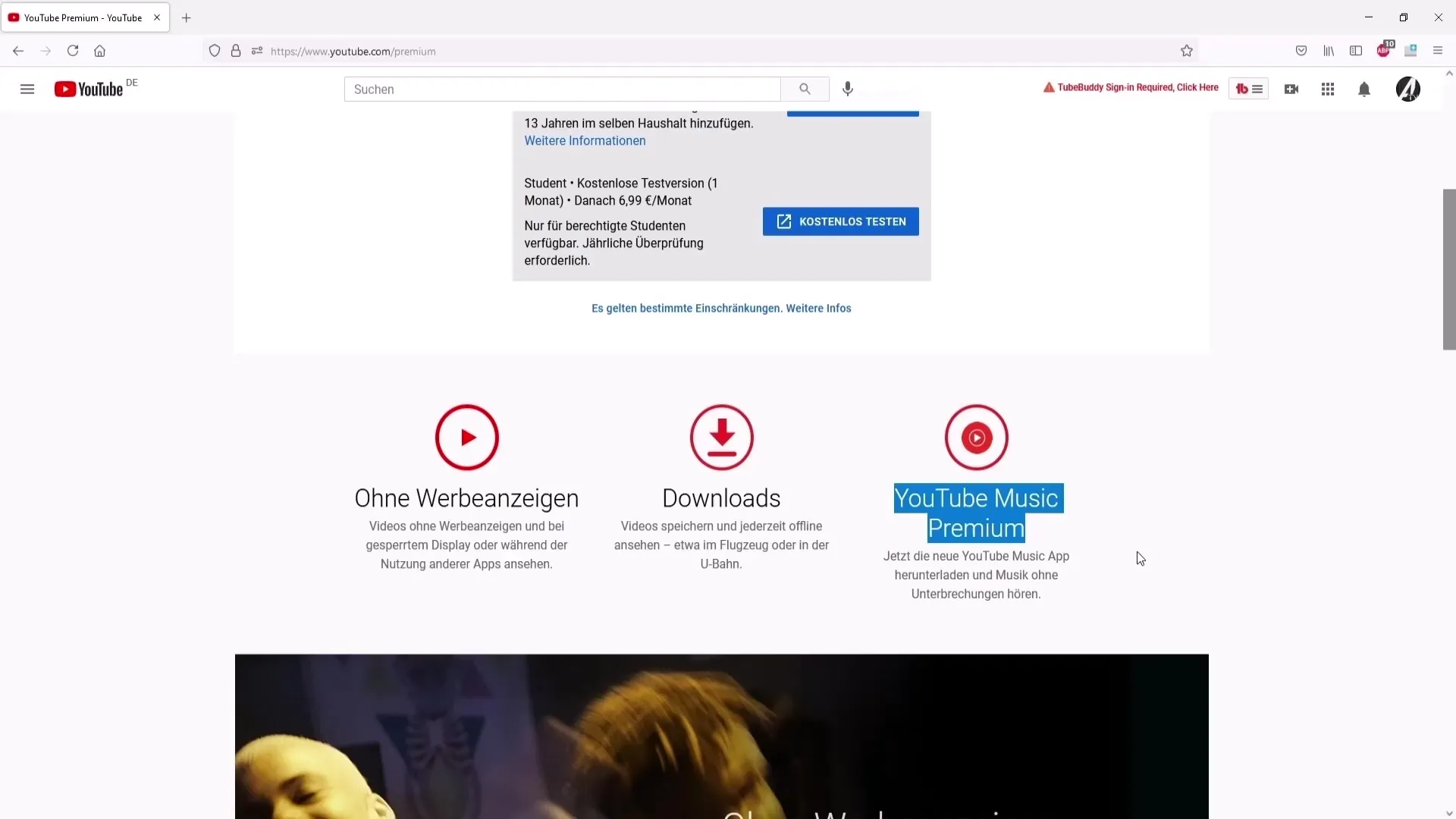Click TubeBuddy Sign-in Required link

pos(1131,88)
